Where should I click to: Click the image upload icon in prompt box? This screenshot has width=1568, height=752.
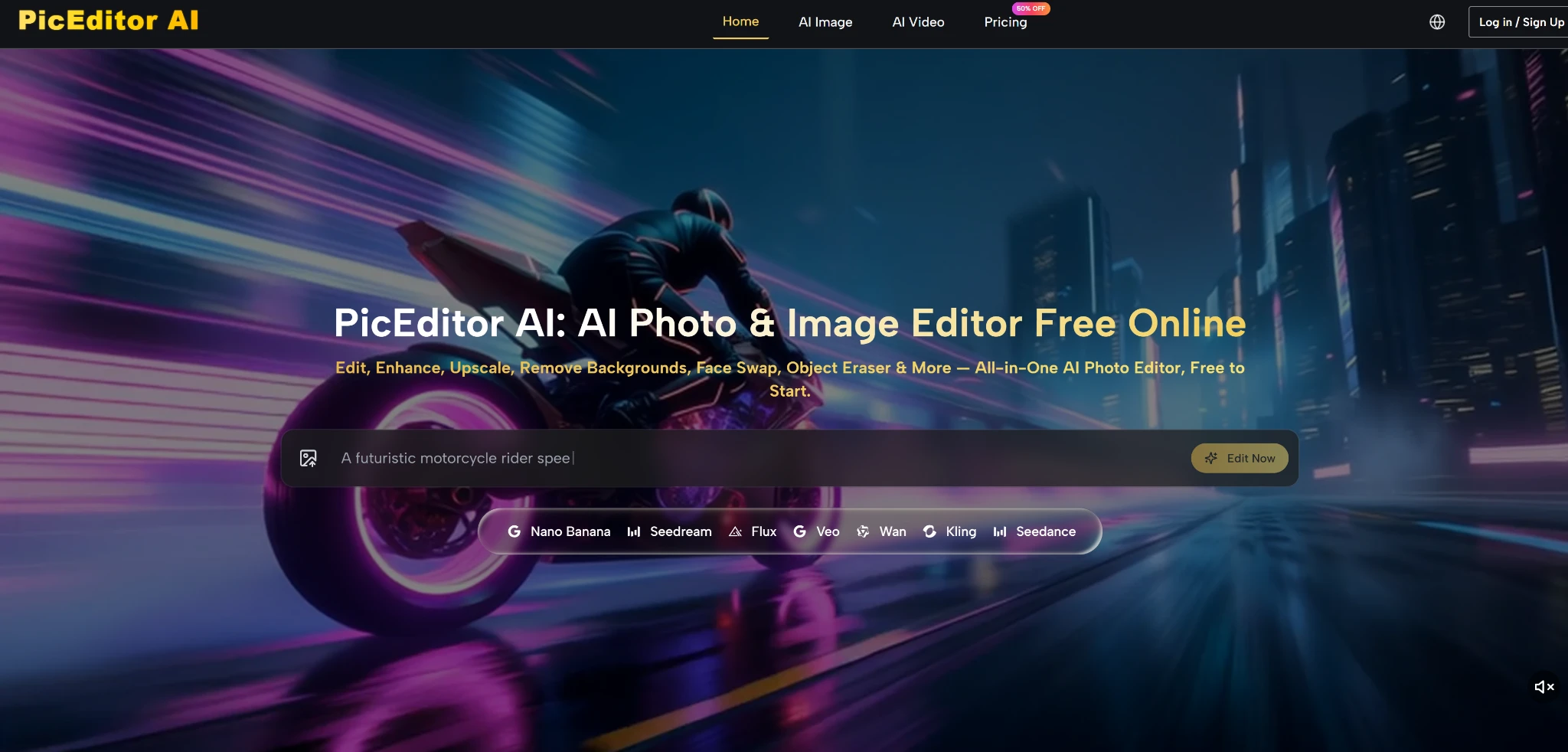[309, 458]
